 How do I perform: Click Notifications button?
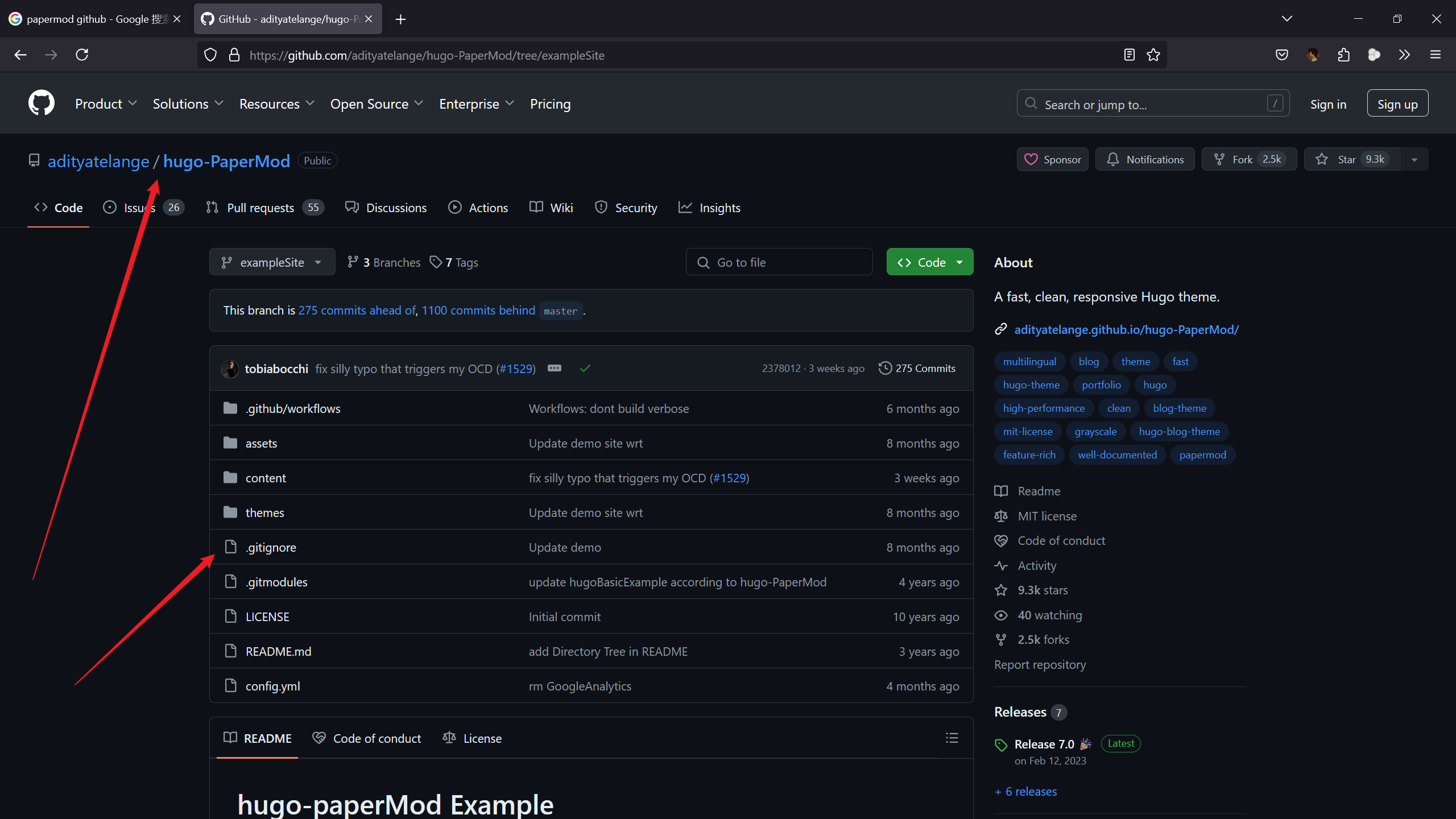(x=1145, y=159)
